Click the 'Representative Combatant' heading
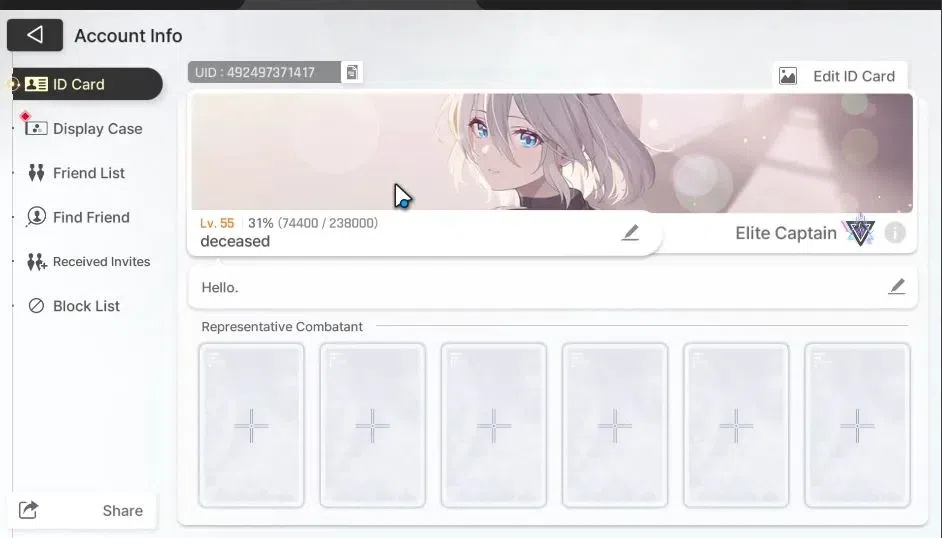This screenshot has width=942, height=538. click(282, 327)
